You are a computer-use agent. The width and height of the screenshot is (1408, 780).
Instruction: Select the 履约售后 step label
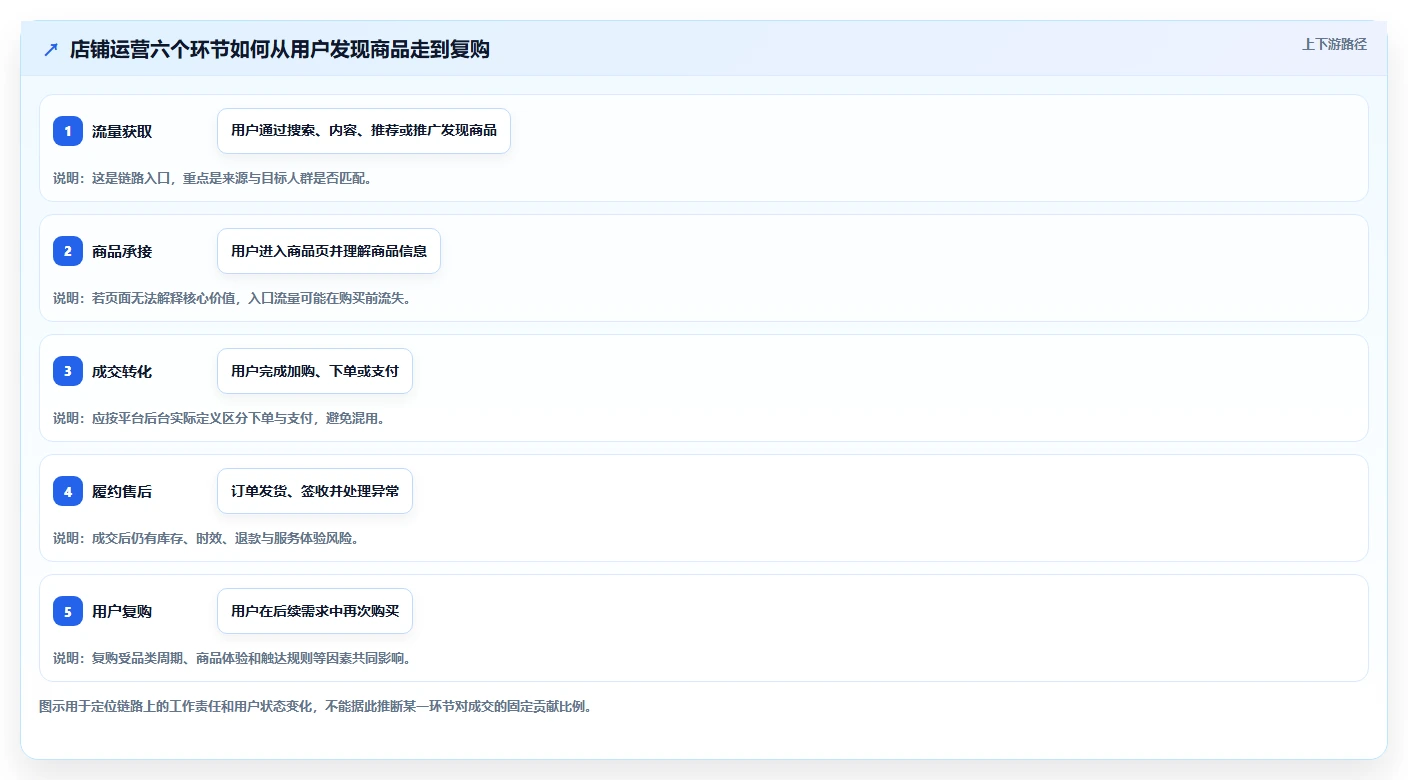tap(122, 491)
